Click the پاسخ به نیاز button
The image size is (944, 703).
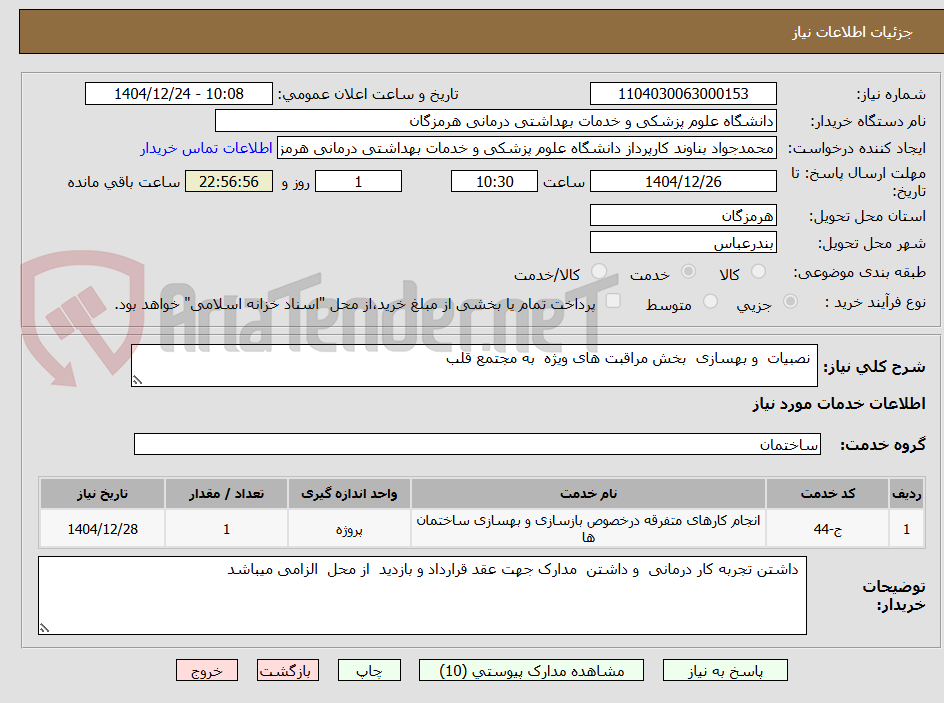point(725,670)
